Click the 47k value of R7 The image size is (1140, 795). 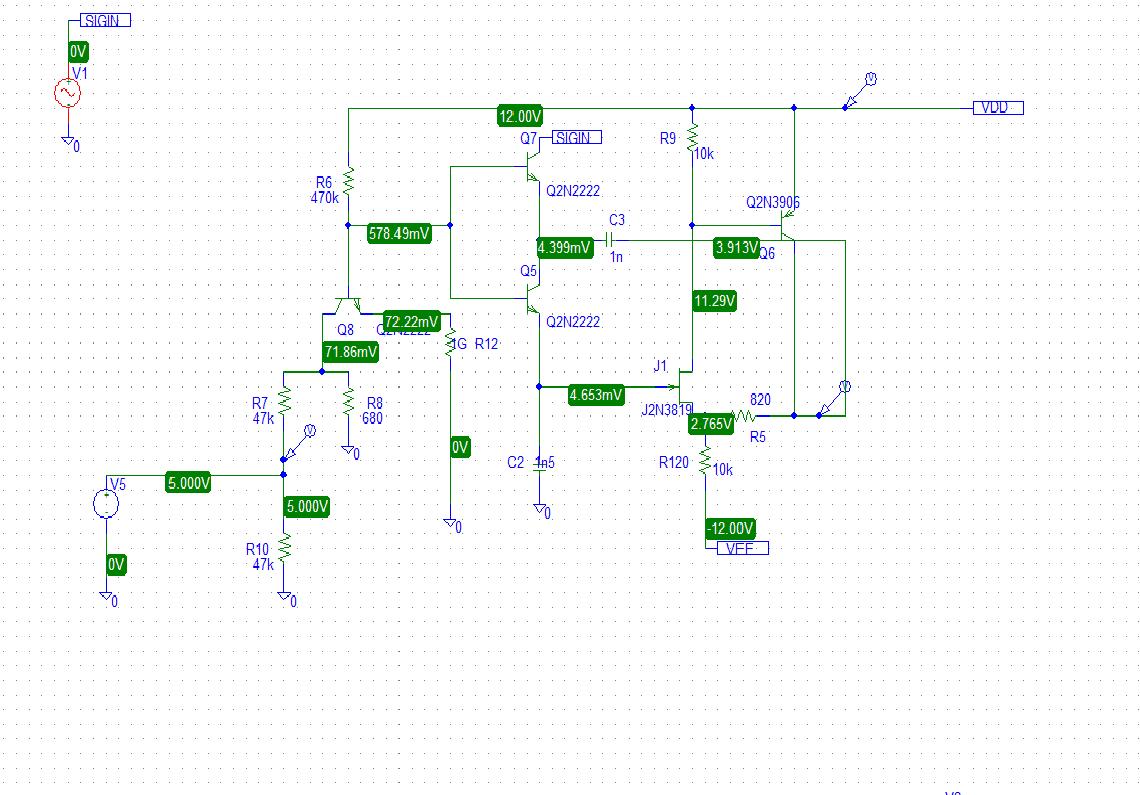click(x=263, y=418)
